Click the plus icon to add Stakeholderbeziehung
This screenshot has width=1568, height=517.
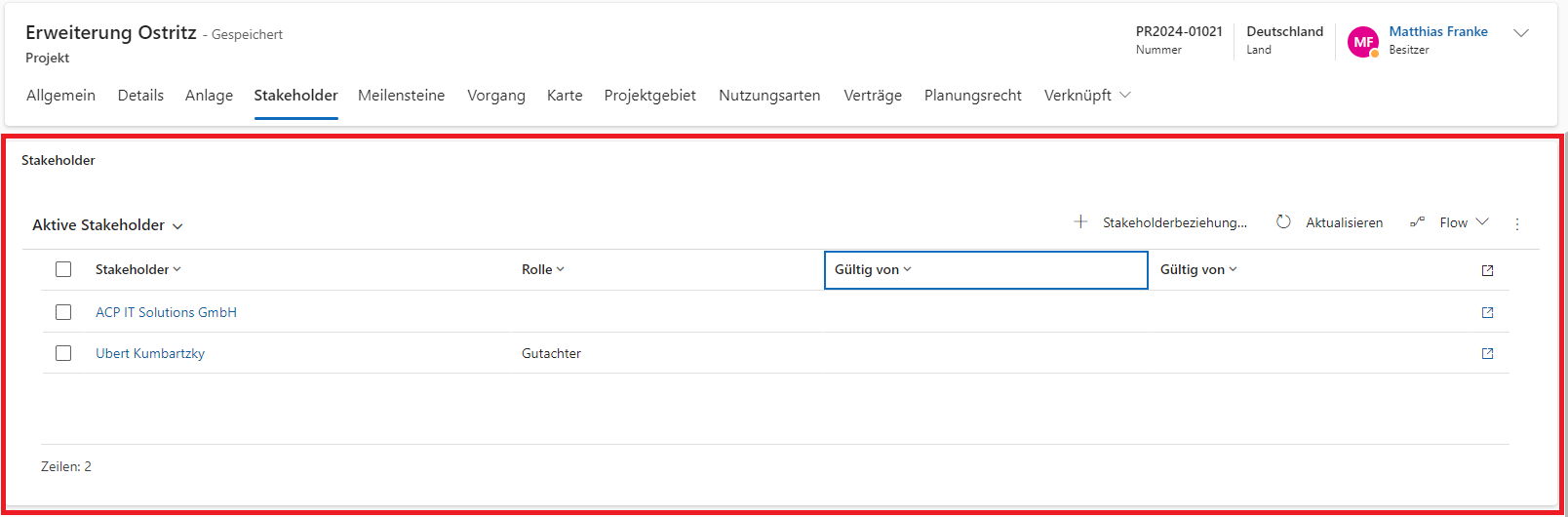(1080, 222)
